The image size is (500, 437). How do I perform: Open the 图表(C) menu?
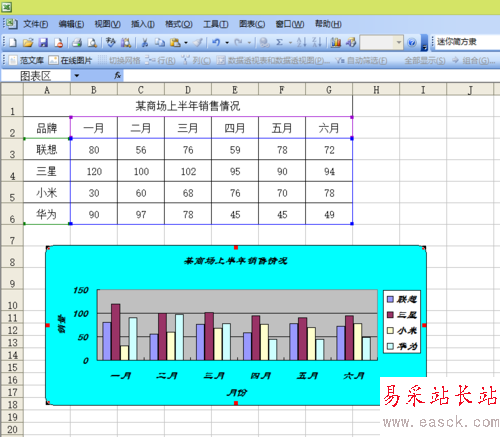click(x=252, y=24)
